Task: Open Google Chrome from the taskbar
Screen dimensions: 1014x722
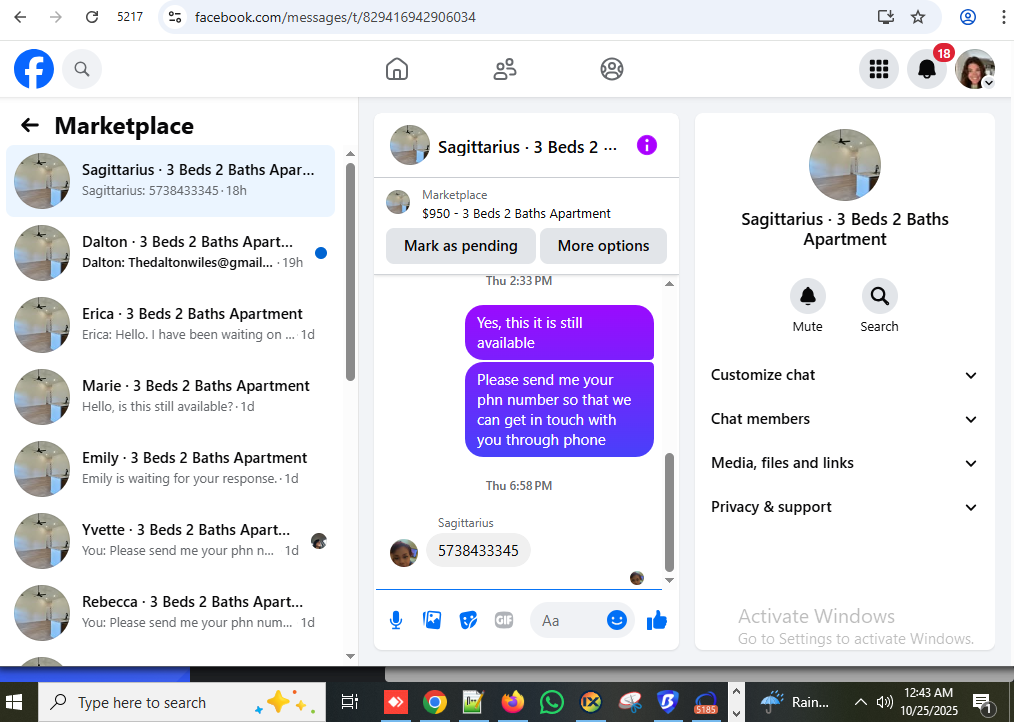Action: (x=435, y=702)
